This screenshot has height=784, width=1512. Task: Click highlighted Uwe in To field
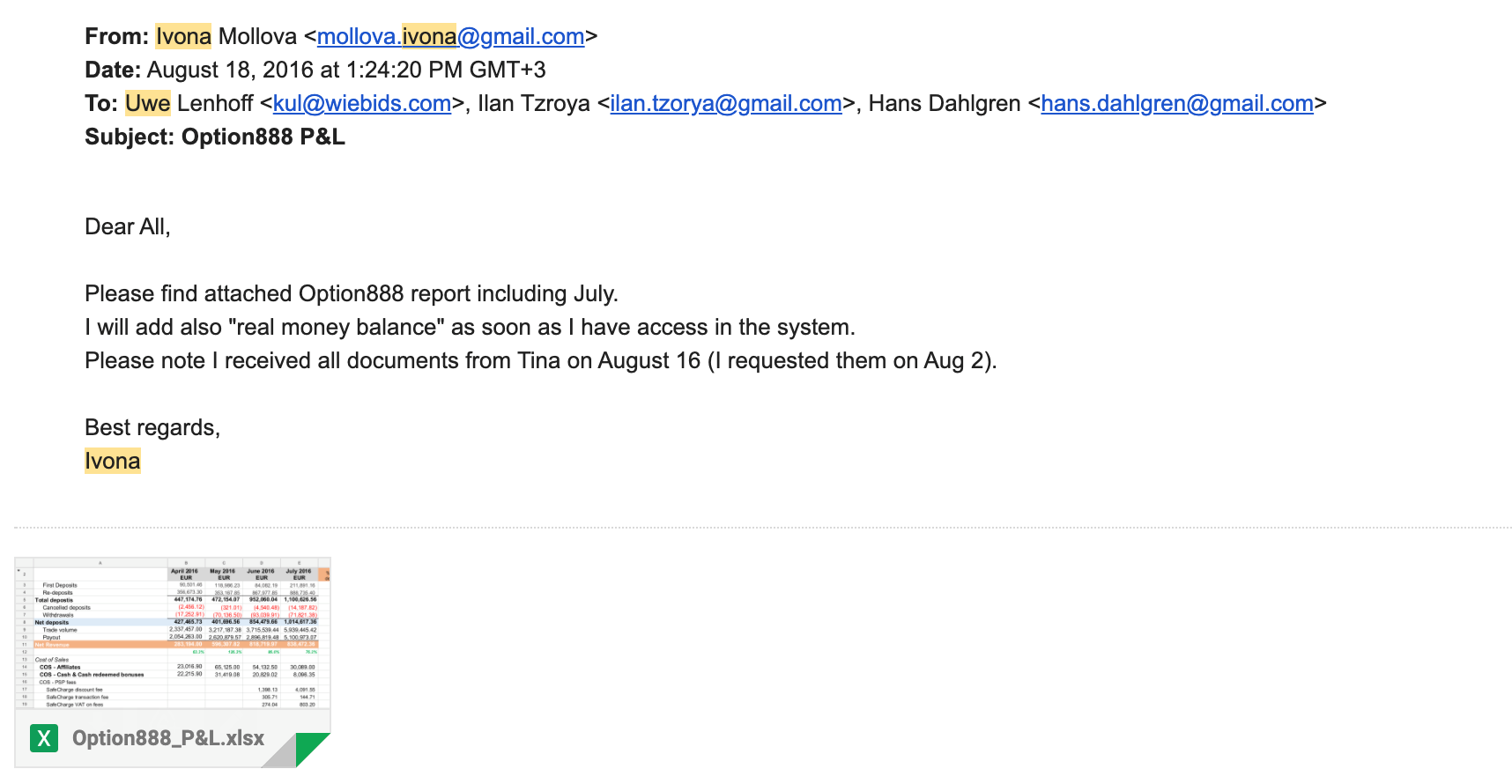coord(147,103)
